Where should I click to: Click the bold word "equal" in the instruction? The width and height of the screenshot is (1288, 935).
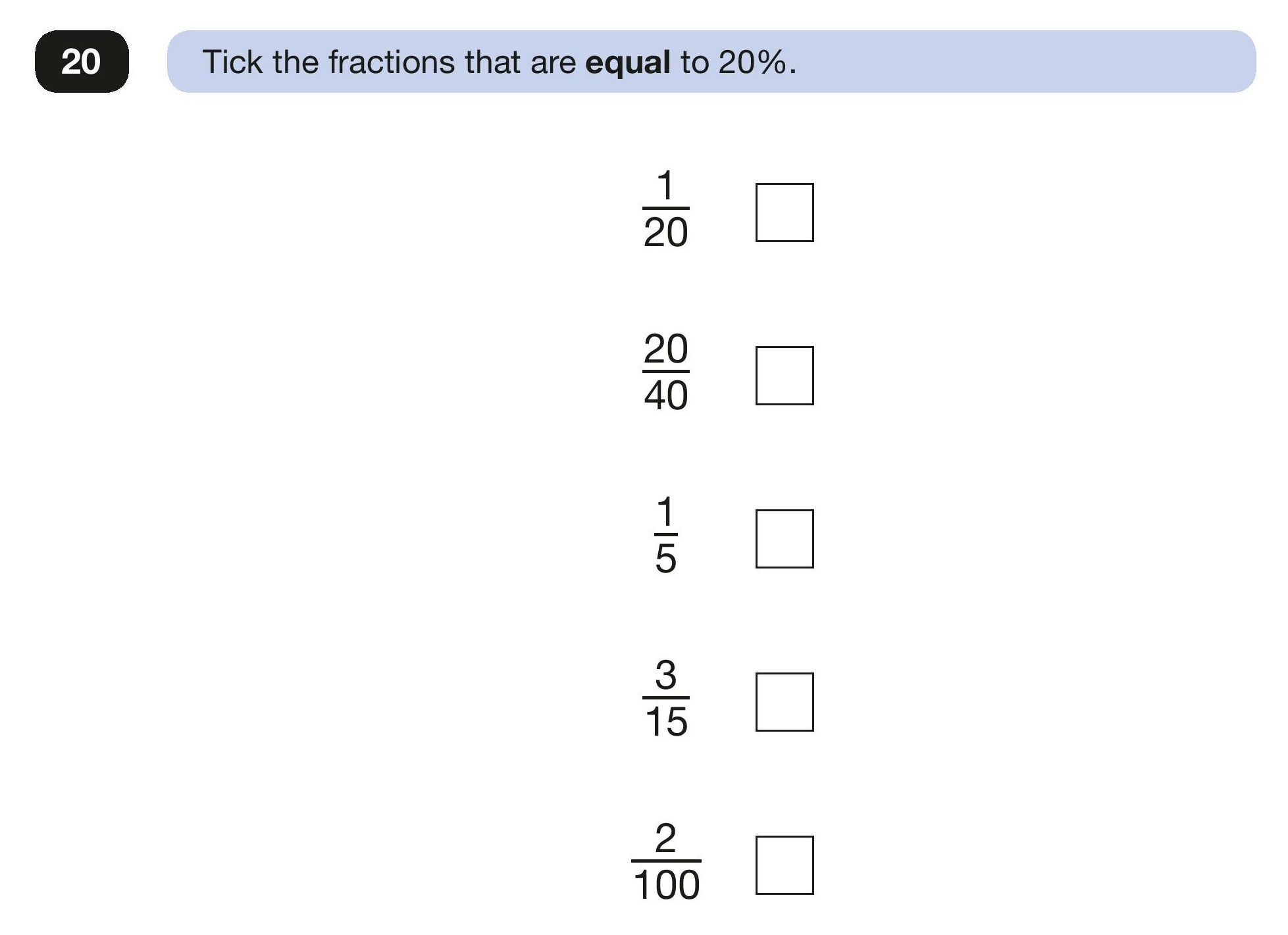pyautogui.click(x=628, y=63)
